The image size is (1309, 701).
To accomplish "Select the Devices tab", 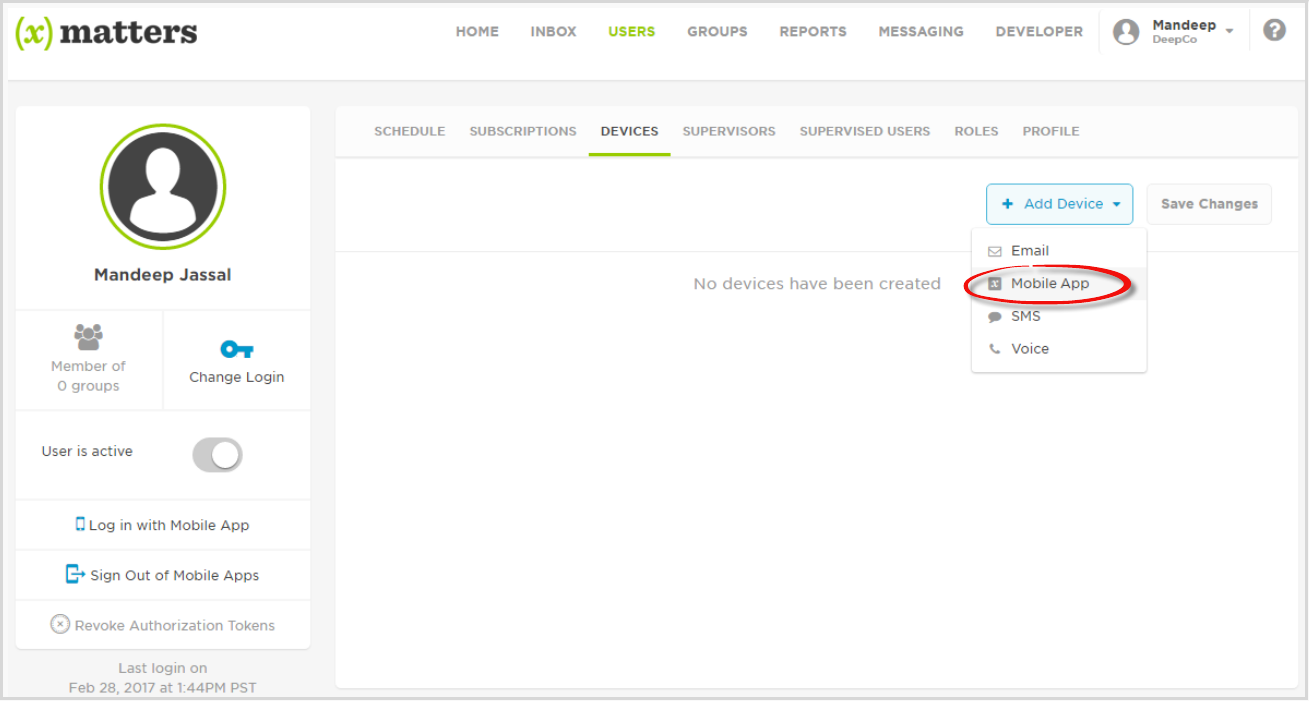I will [x=630, y=131].
